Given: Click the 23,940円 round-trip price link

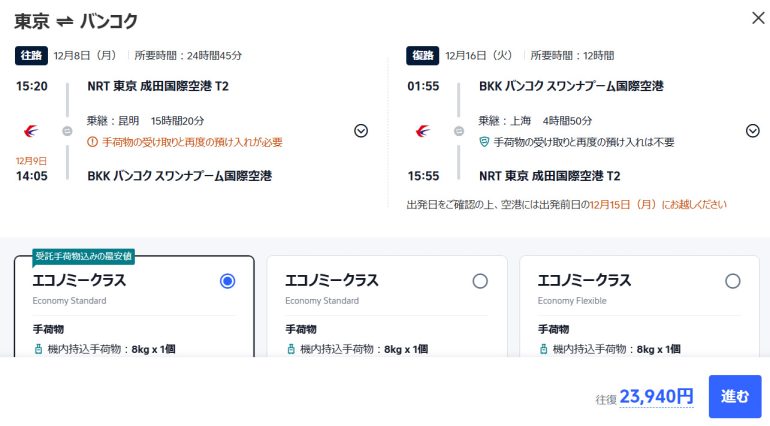Looking at the screenshot, I should [x=656, y=397].
